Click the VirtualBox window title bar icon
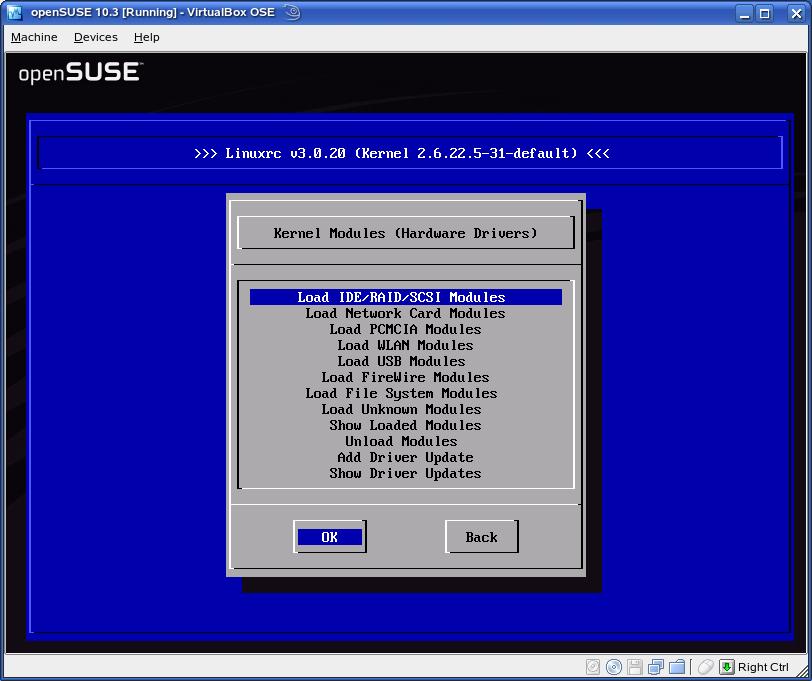812x681 pixels. pos(14,12)
